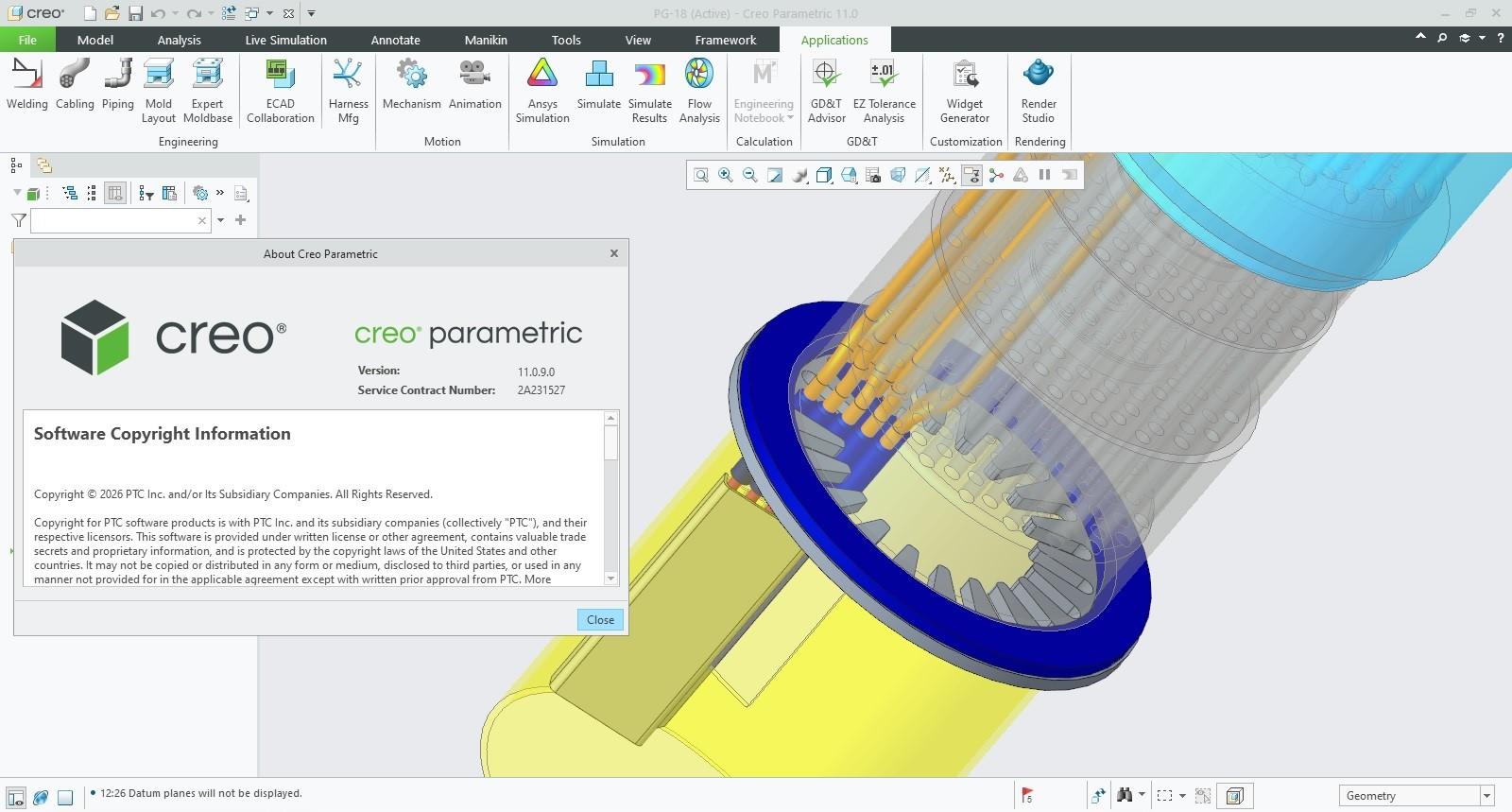Open the Live Simulation tab

[285, 40]
